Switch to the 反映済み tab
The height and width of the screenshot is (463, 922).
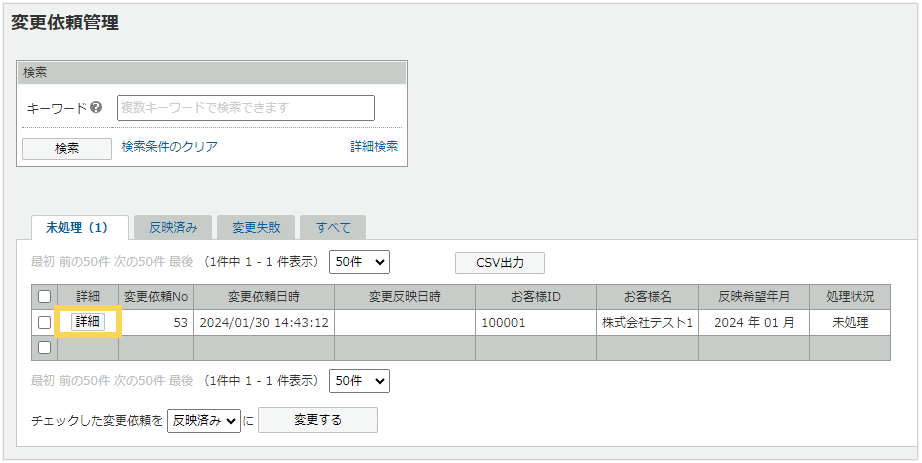tap(173, 228)
